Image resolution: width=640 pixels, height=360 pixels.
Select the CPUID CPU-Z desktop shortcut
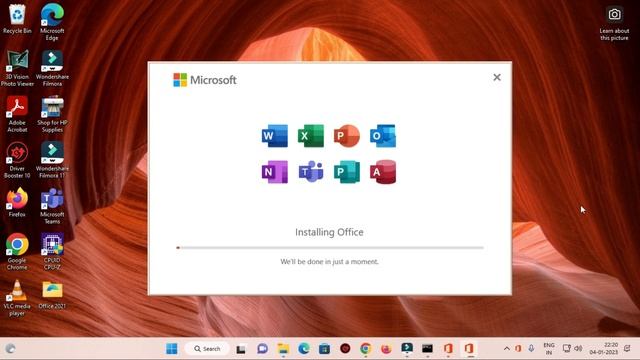click(52, 252)
